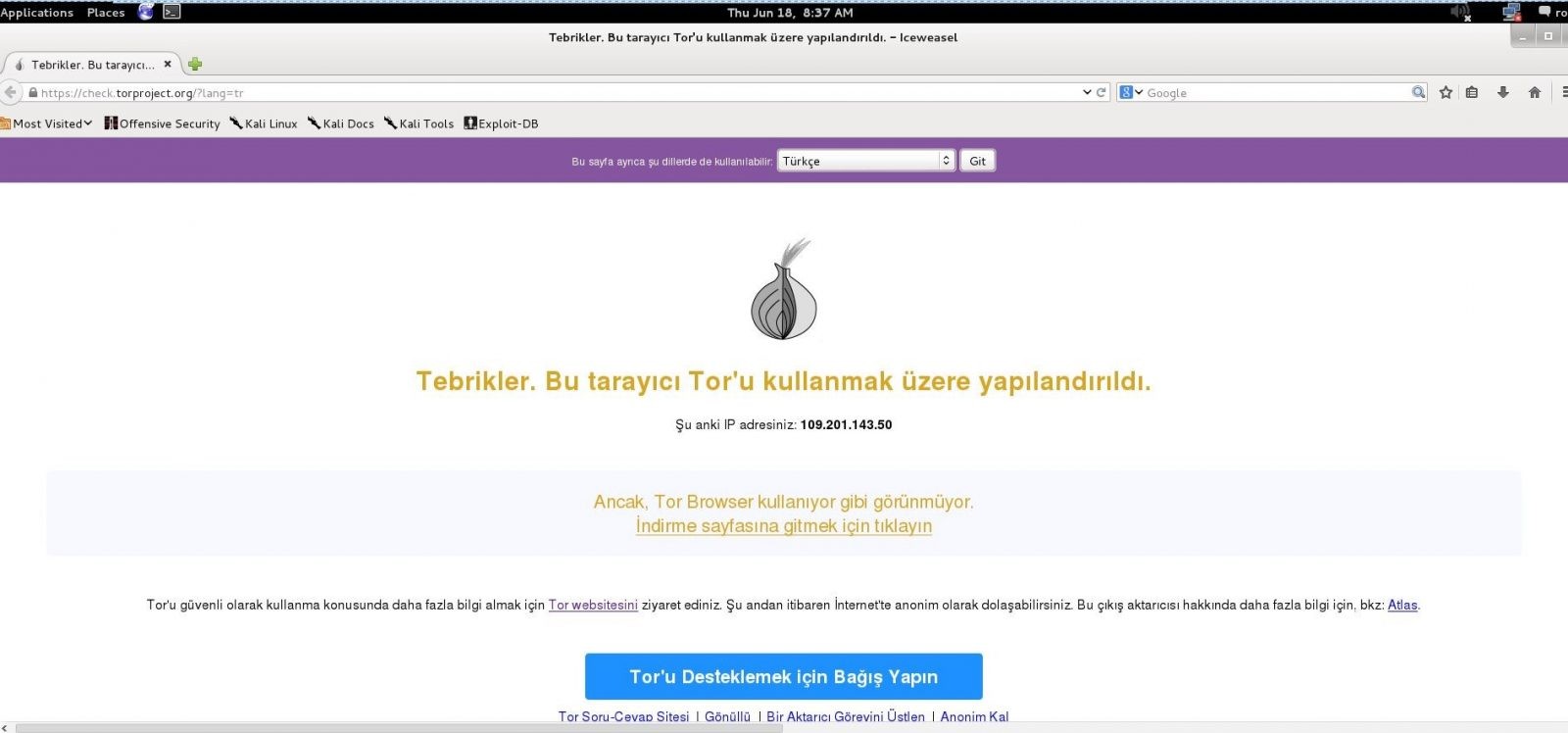Open the Terminal launcher in top panel
1568x733 pixels.
point(171,12)
